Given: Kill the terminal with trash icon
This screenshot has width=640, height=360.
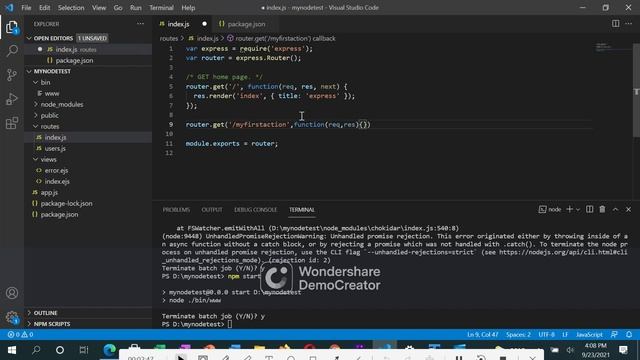Looking at the screenshot, I should (602, 209).
